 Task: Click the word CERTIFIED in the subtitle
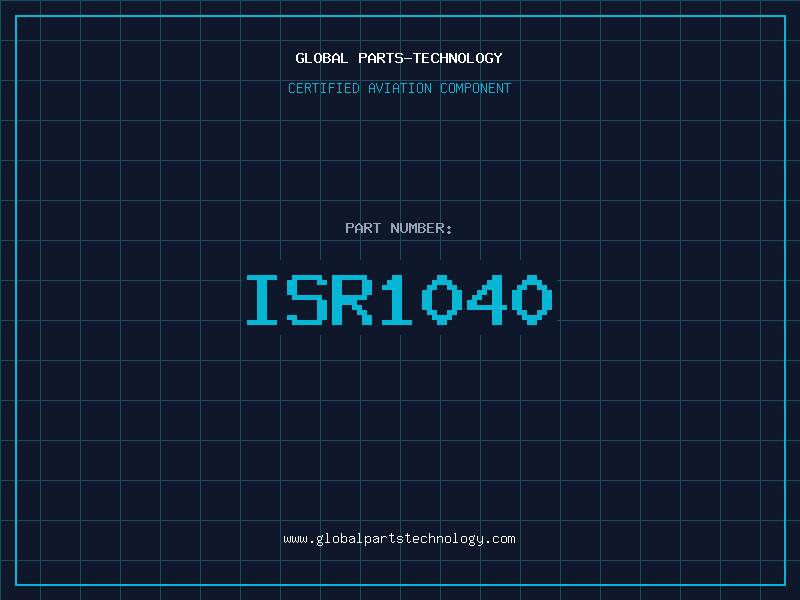click(x=324, y=88)
